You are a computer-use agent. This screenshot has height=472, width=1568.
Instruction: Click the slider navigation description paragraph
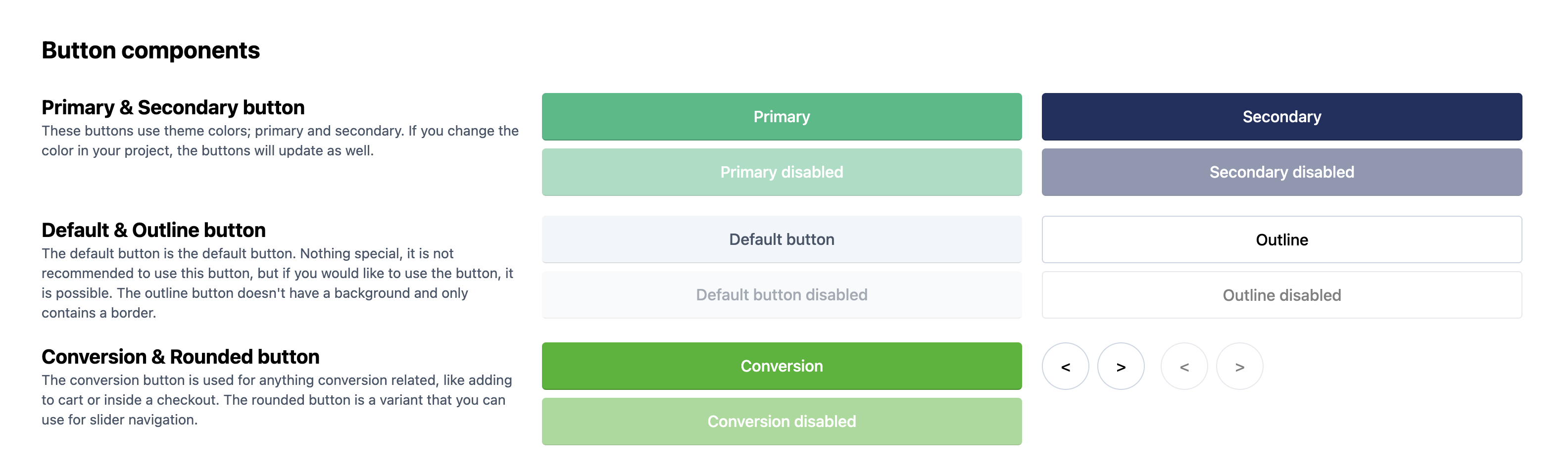click(277, 400)
